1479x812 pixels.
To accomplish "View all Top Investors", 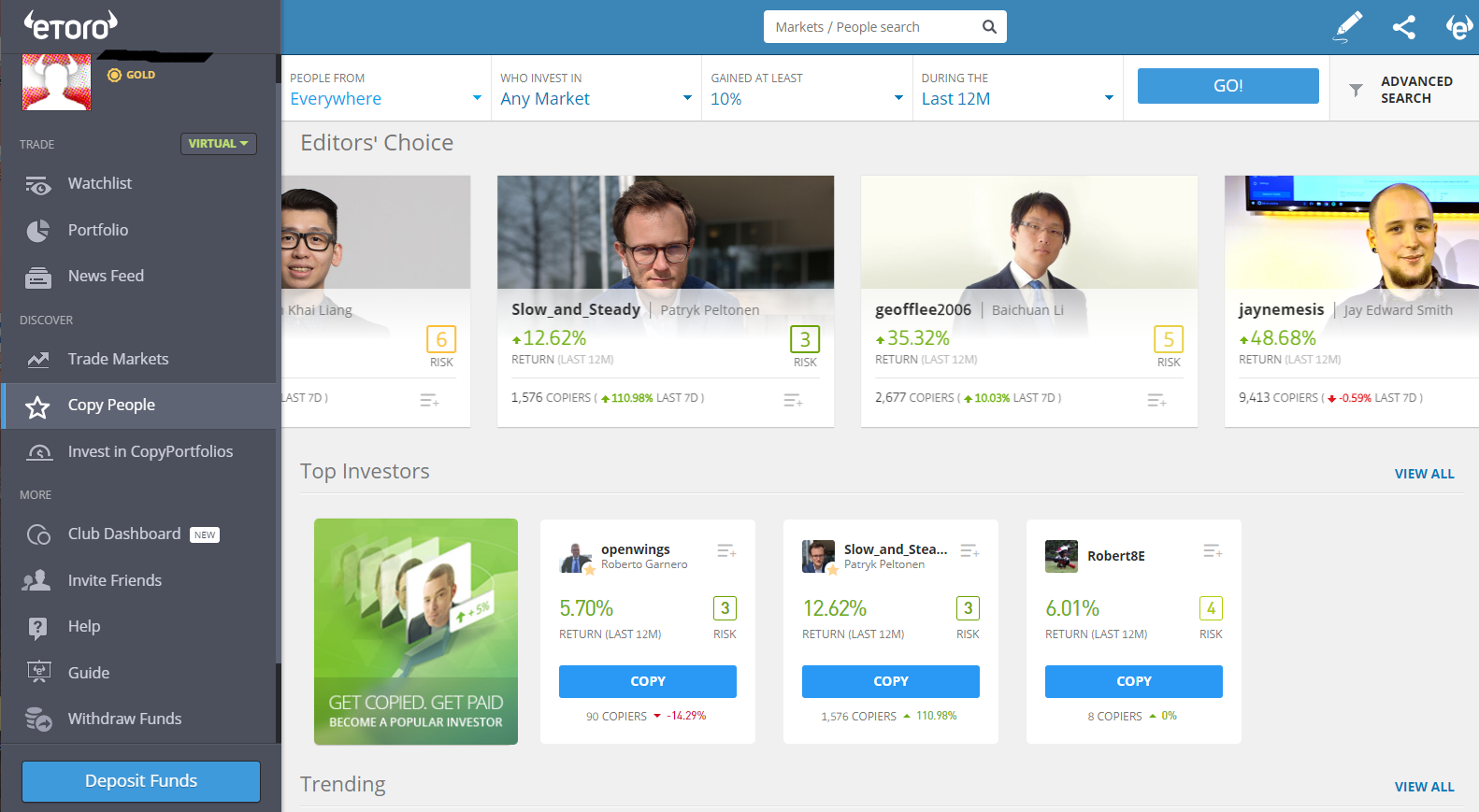I will pos(1424,474).
